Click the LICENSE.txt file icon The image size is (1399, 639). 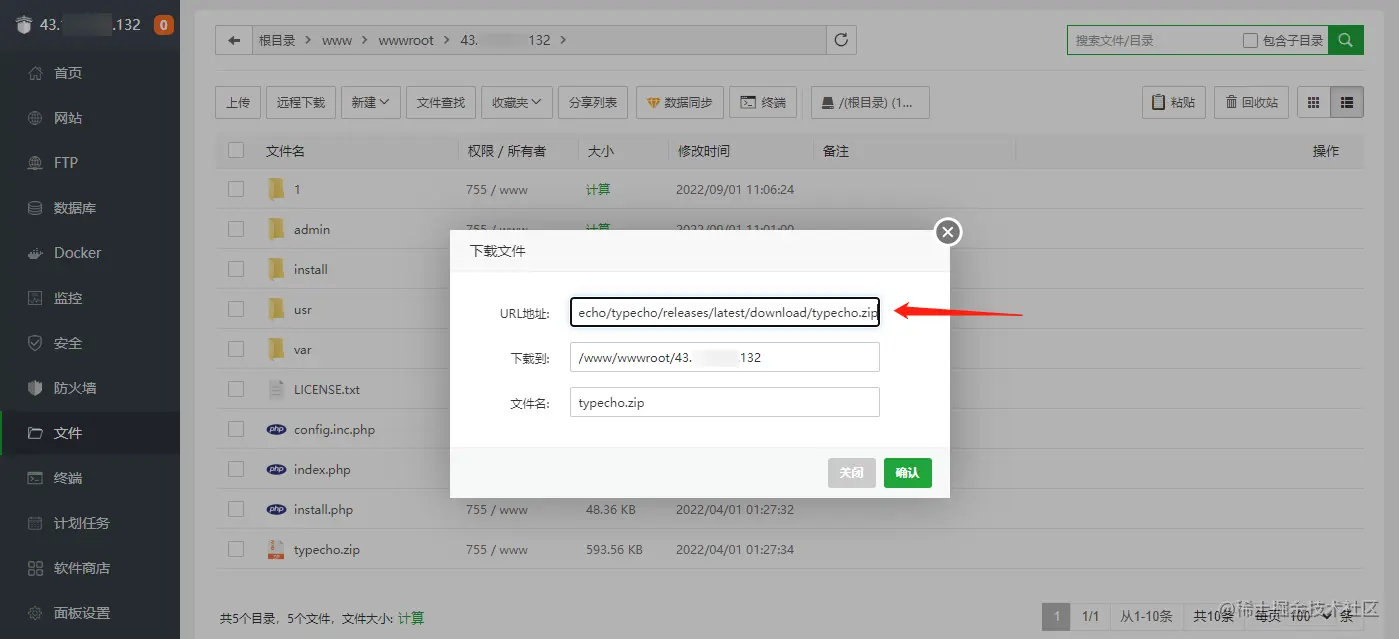coord(276,389)
